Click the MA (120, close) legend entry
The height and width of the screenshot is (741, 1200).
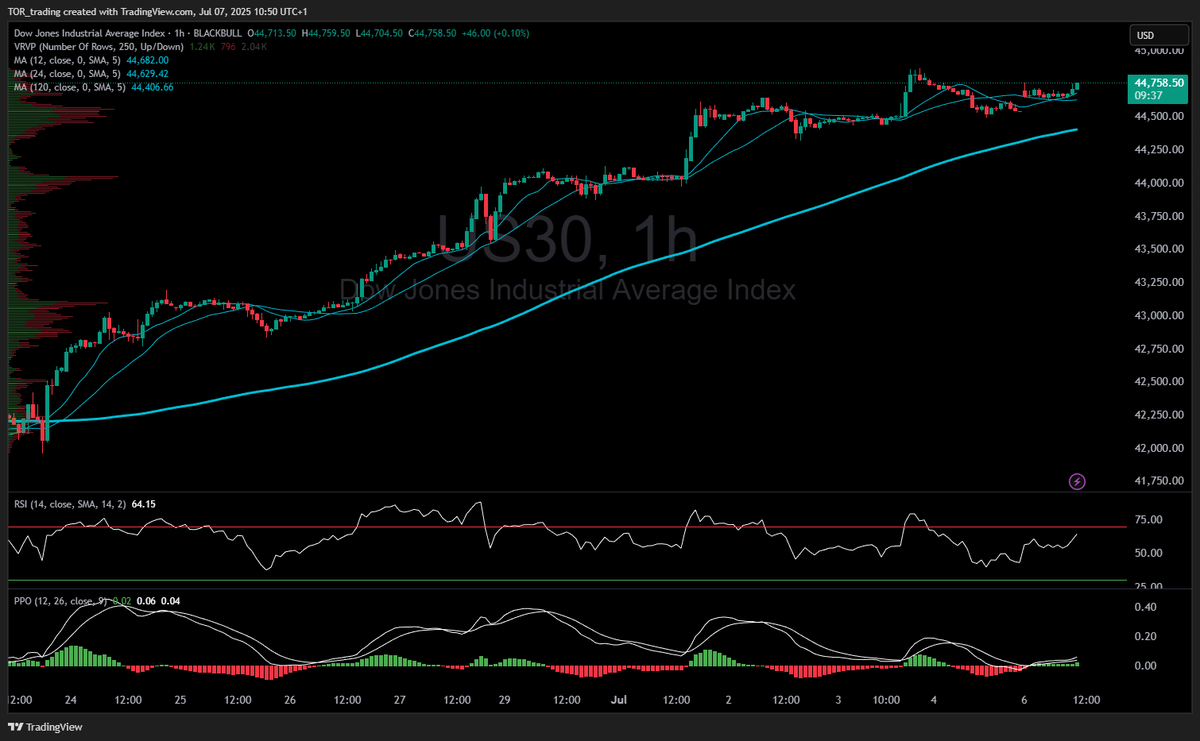point(62,87)
